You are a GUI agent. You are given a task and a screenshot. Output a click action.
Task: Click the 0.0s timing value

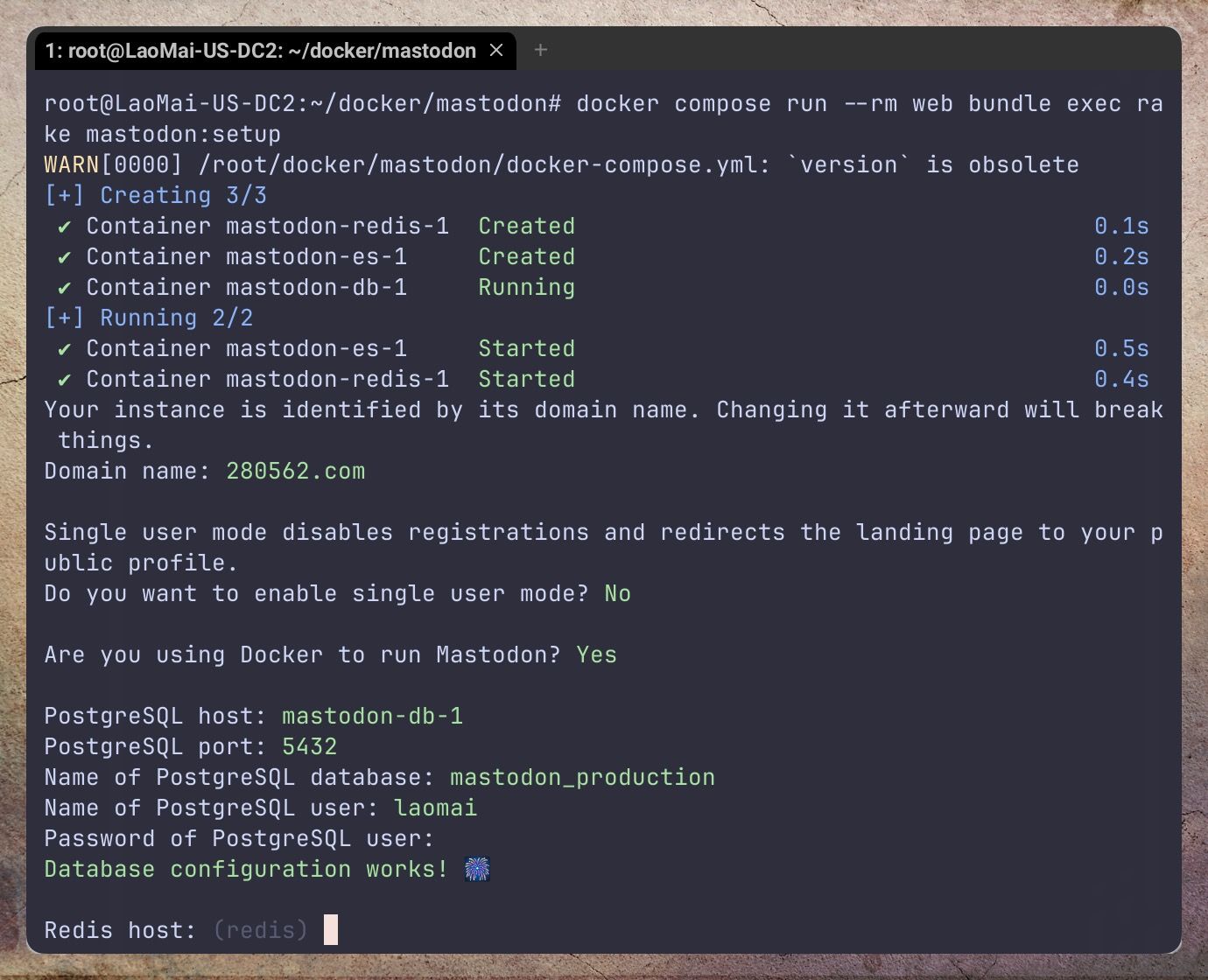click(x=1122, y=287)
